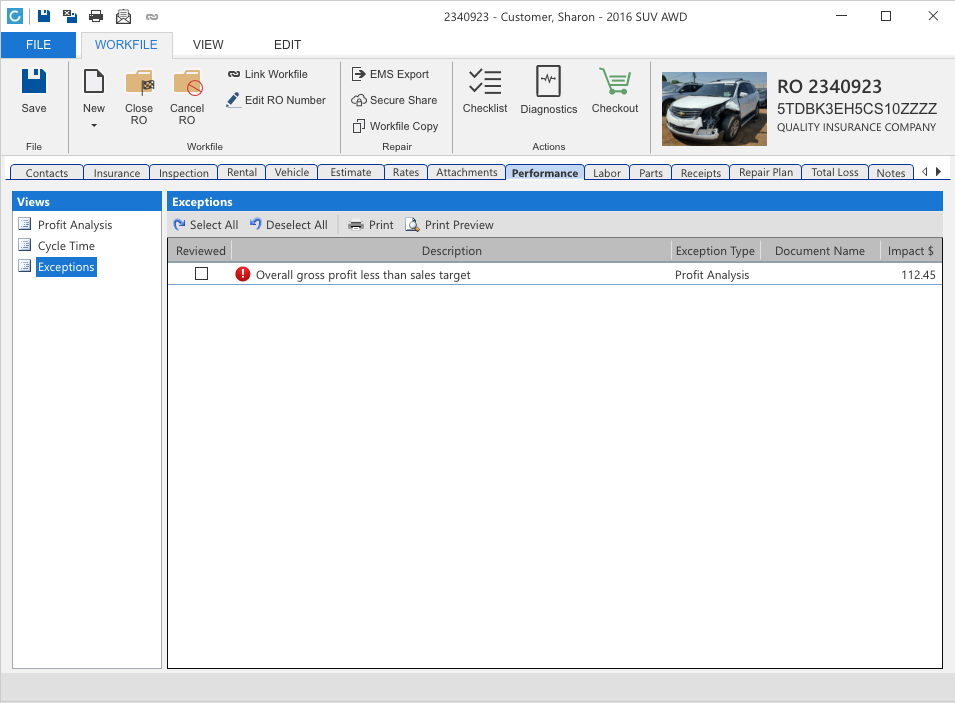Select Profit Analysis view

75,225
